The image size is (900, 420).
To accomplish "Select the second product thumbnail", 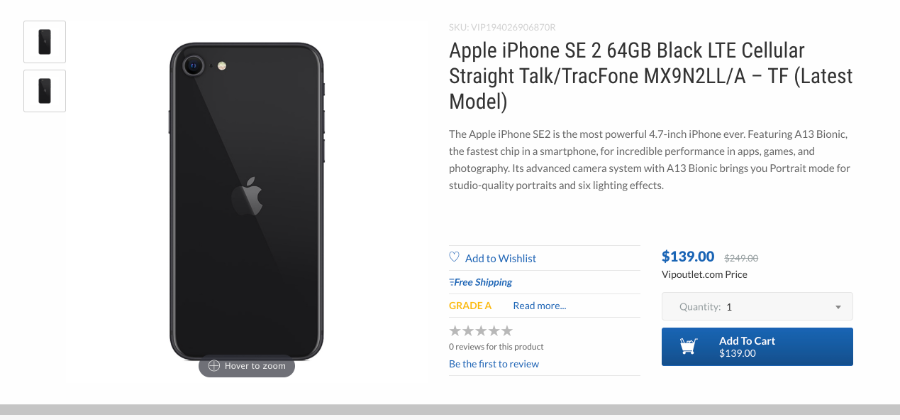I will coord(45,91).
